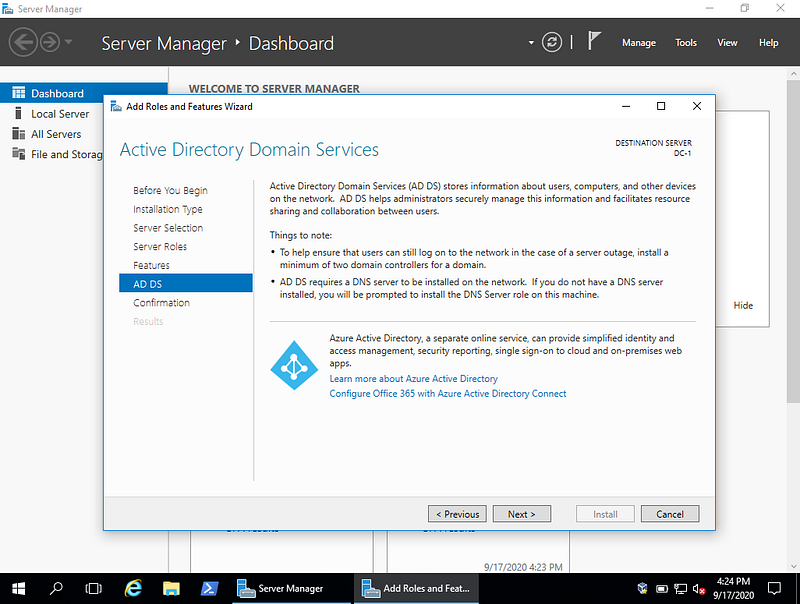Go to Server Selection step
The image size is (800, 604).
click(168, 228)
